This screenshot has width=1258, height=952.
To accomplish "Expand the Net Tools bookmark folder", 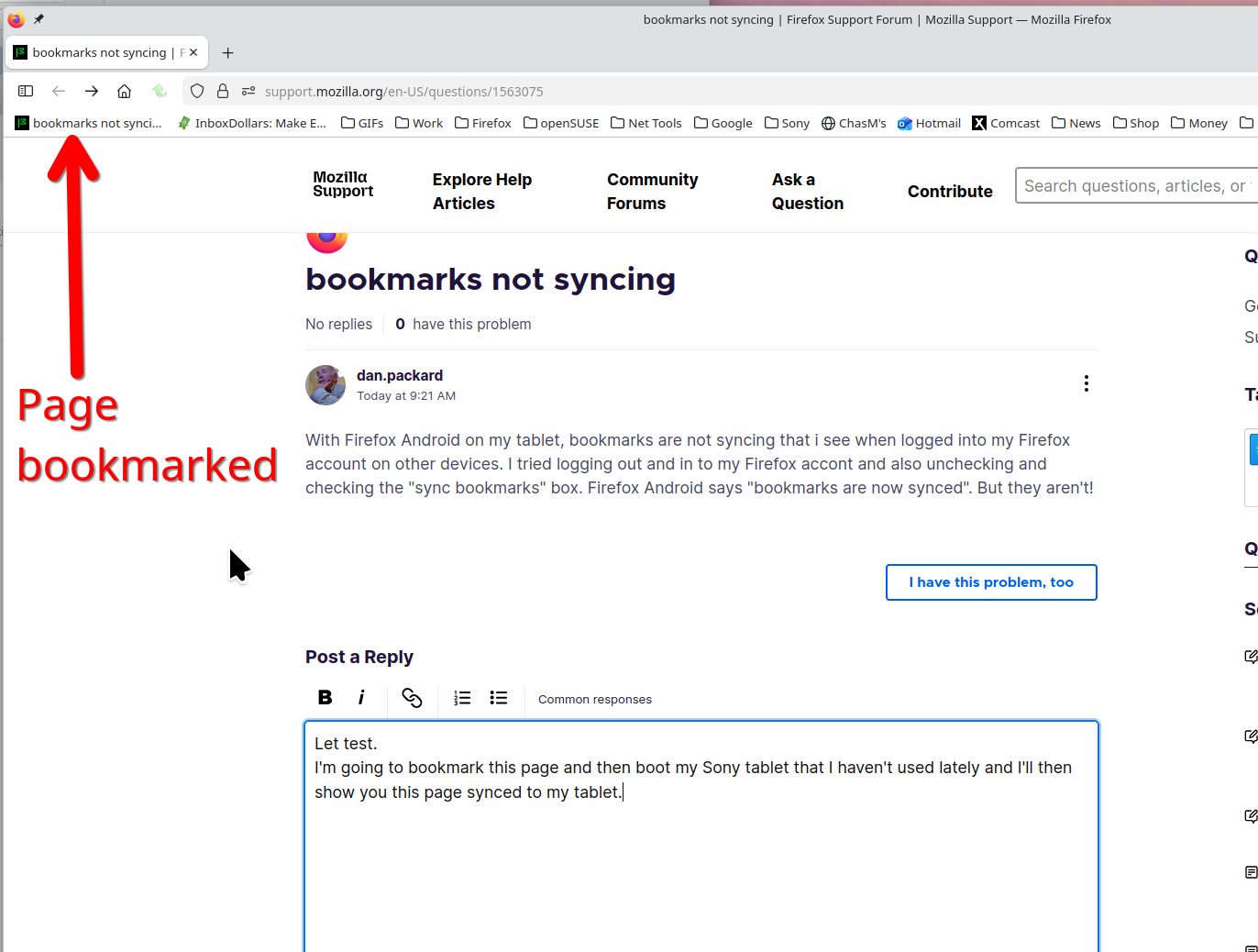I will point(646,123).
